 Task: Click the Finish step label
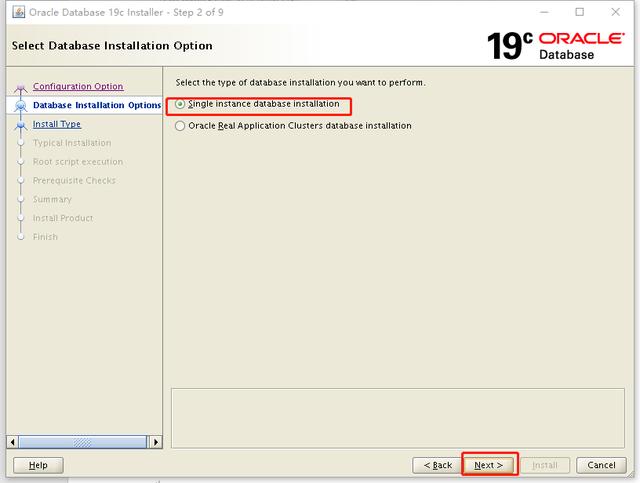coord(45,237)
